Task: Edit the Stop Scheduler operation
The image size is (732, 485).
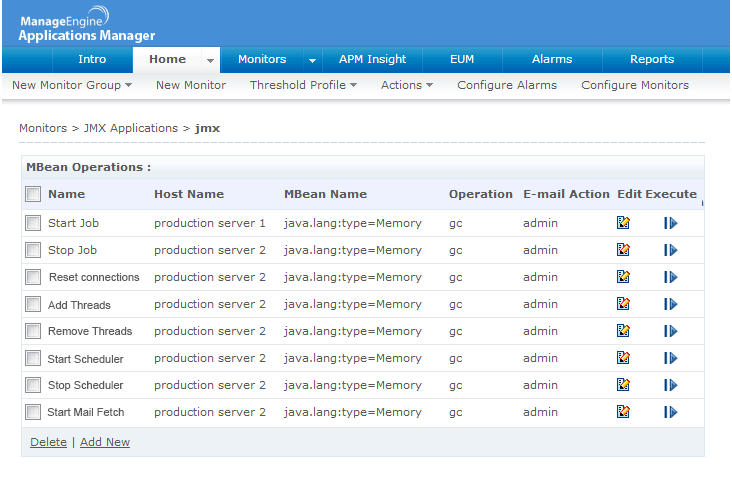Action: pyautogui.click(x=623, y=385)
